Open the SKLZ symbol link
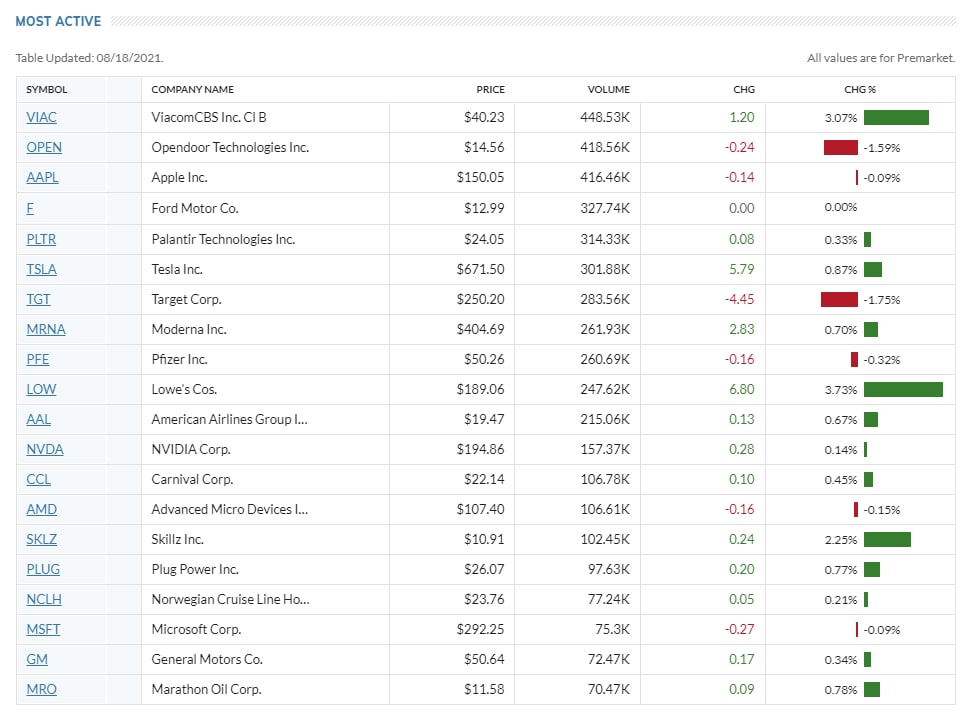The height and width of the screenshot is (715, 969). tap(41, 539)
